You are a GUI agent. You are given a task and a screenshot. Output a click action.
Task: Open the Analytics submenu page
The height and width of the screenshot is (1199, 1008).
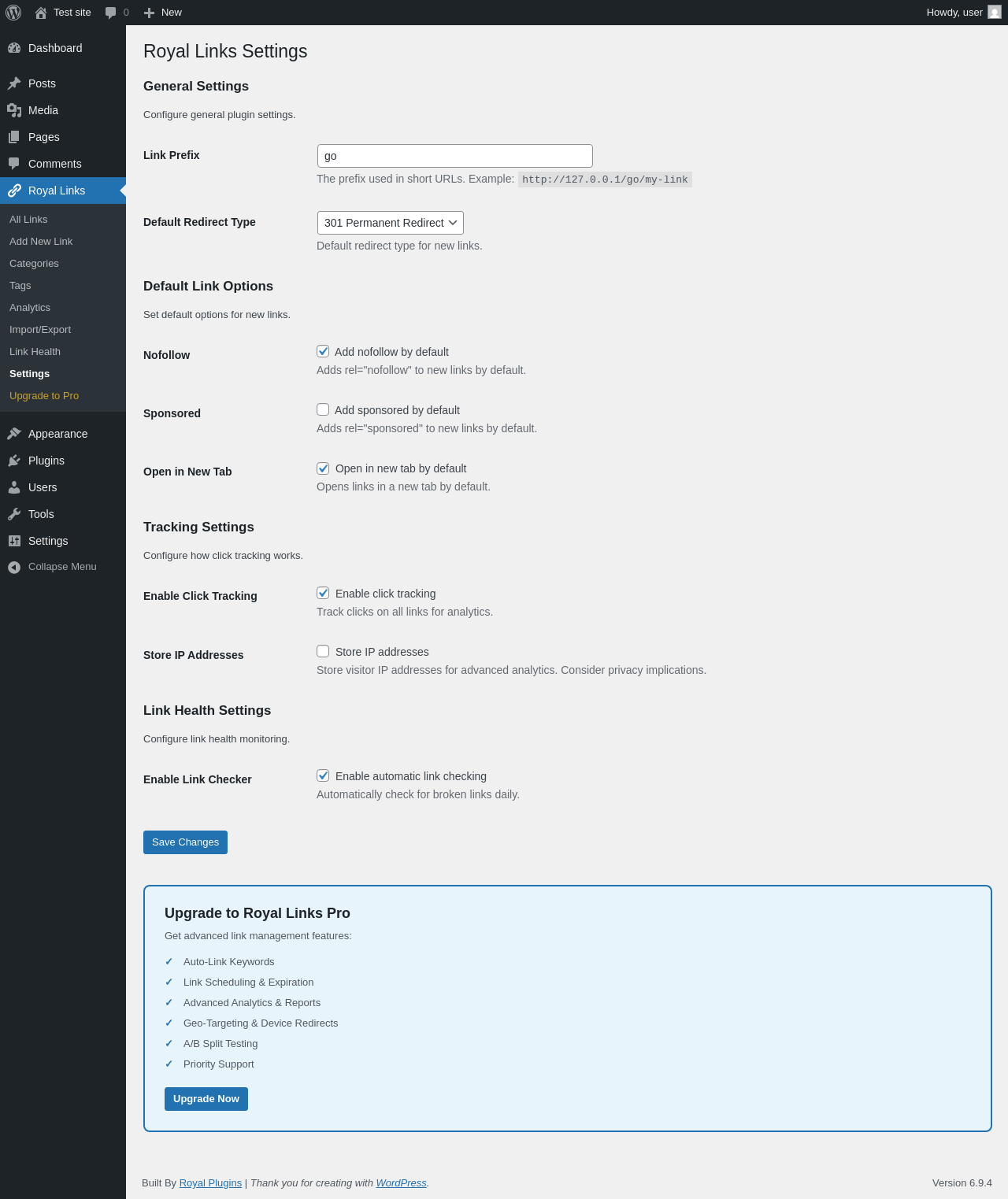pos(30,308)
